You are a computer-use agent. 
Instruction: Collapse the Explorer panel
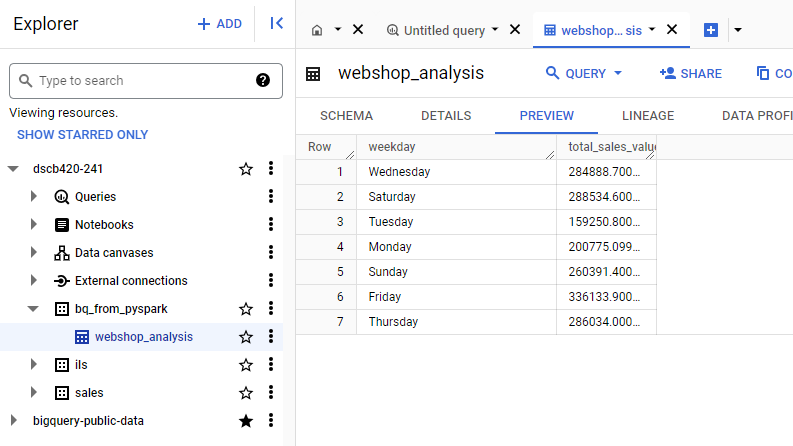(276, 23)
